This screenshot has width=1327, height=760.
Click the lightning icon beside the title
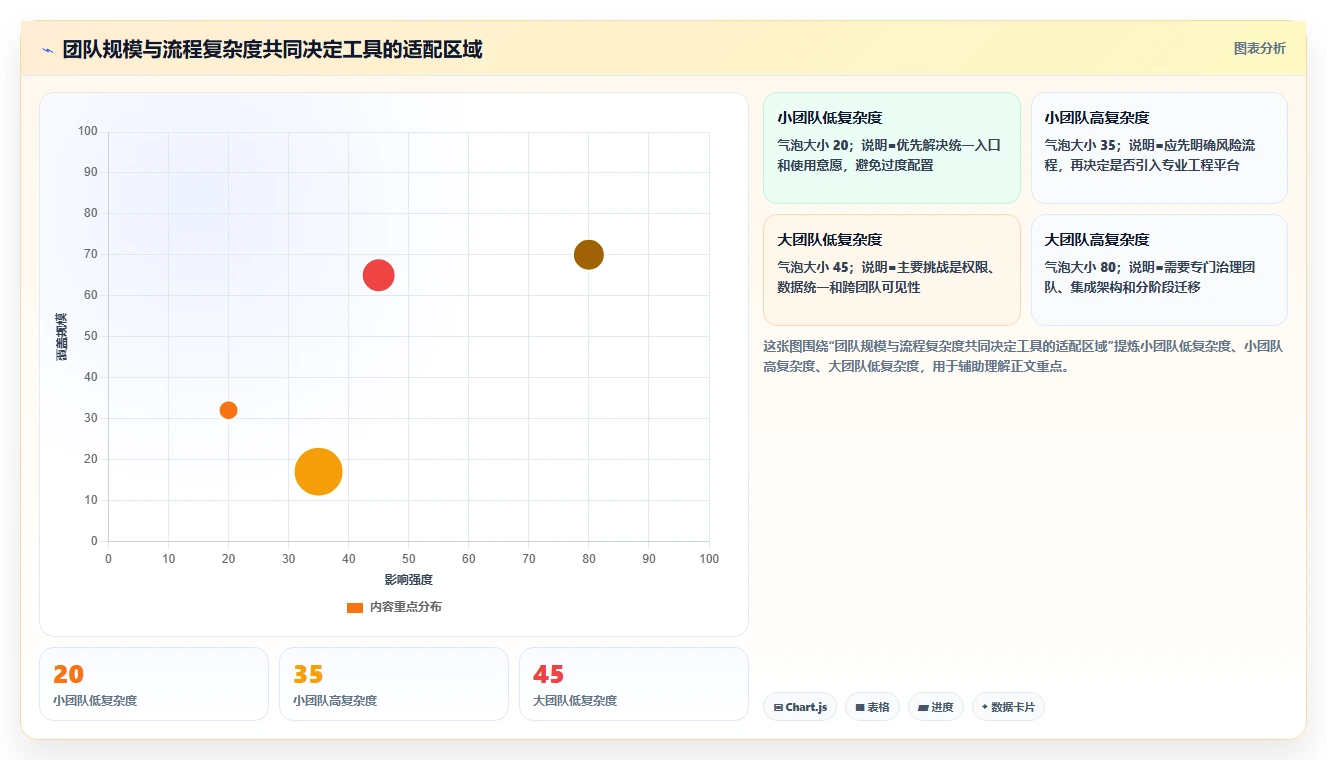pyautogui.click(x=48, y=50)
